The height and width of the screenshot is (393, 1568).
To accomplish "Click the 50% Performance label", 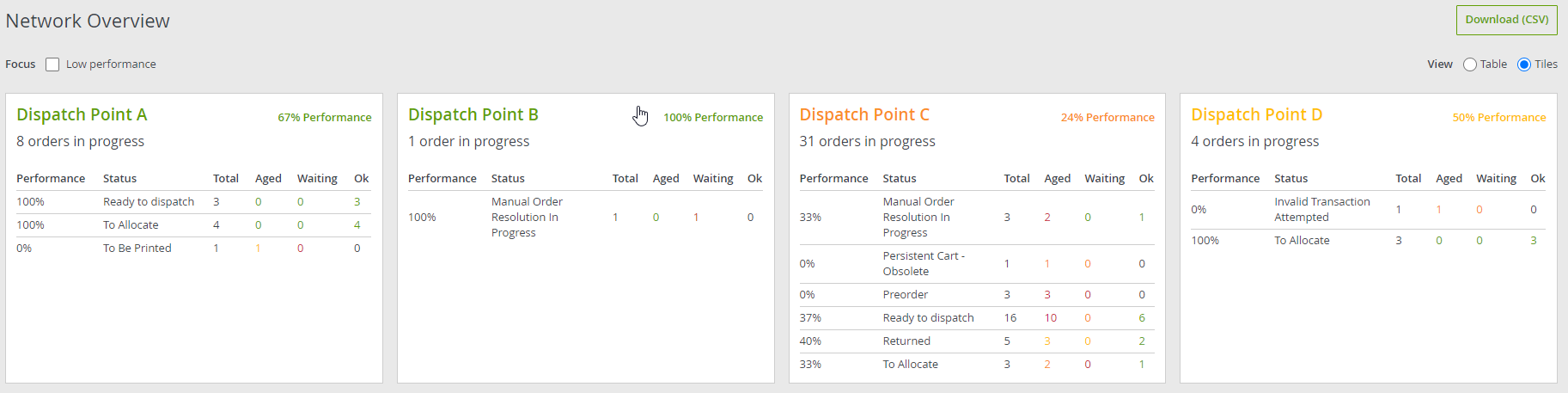I will click(x=1498, y=117).
